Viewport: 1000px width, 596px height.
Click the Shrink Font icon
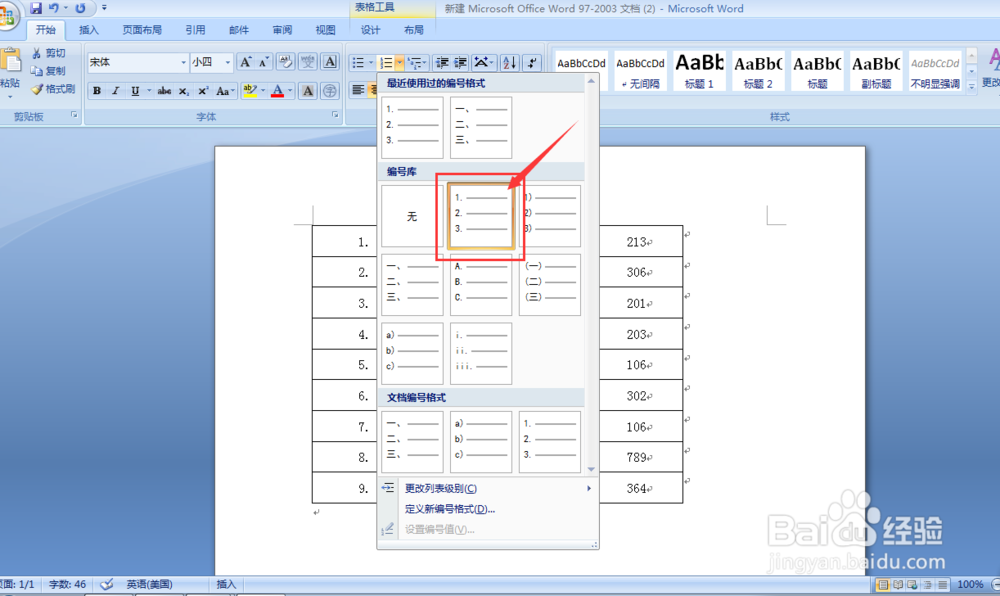(263, 62)
